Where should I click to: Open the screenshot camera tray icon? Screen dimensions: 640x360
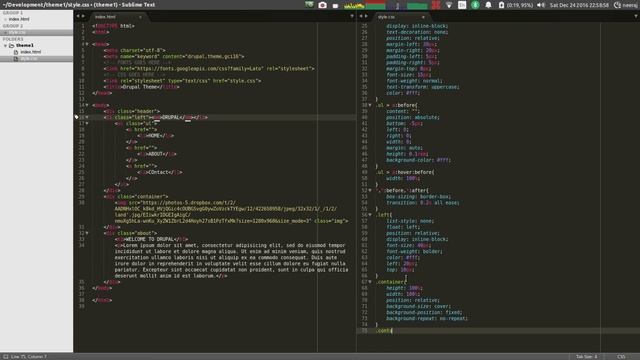pyautogui.click(x=322, y=5)
